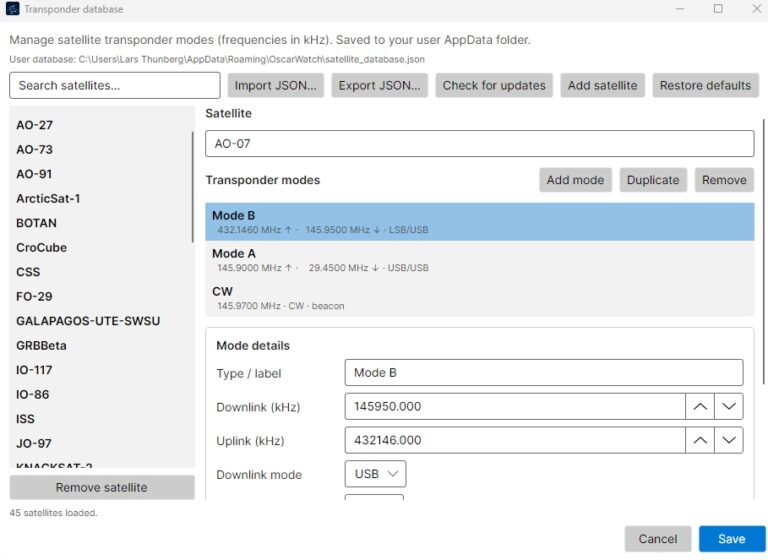Save the transponder database changes
The height and width of the screenshot is (560, 768).
pos(732,539)
